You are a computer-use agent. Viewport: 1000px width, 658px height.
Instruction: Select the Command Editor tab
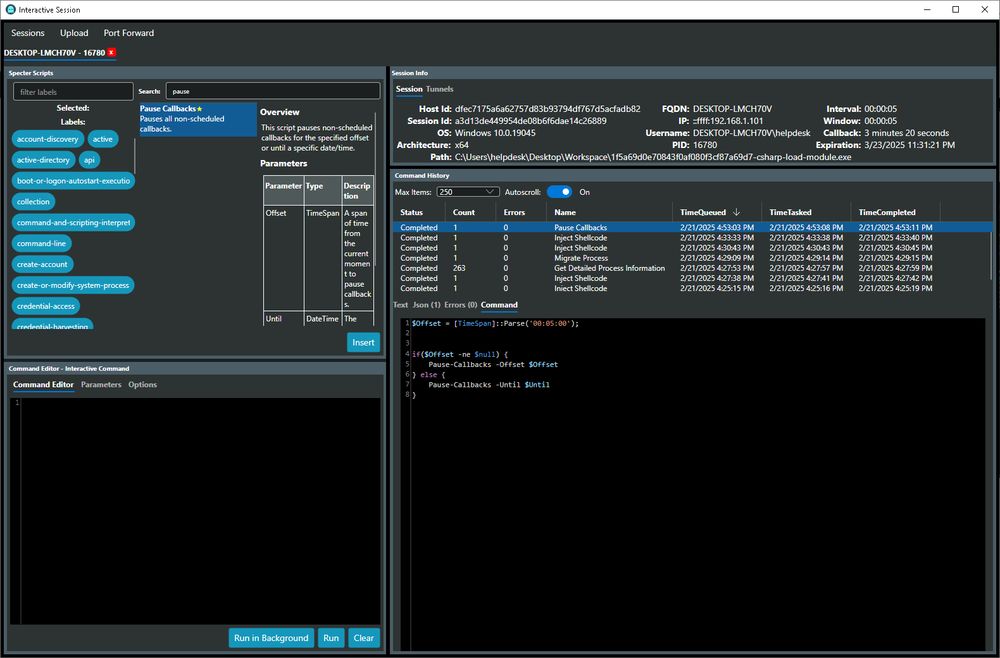click(43, 384)
